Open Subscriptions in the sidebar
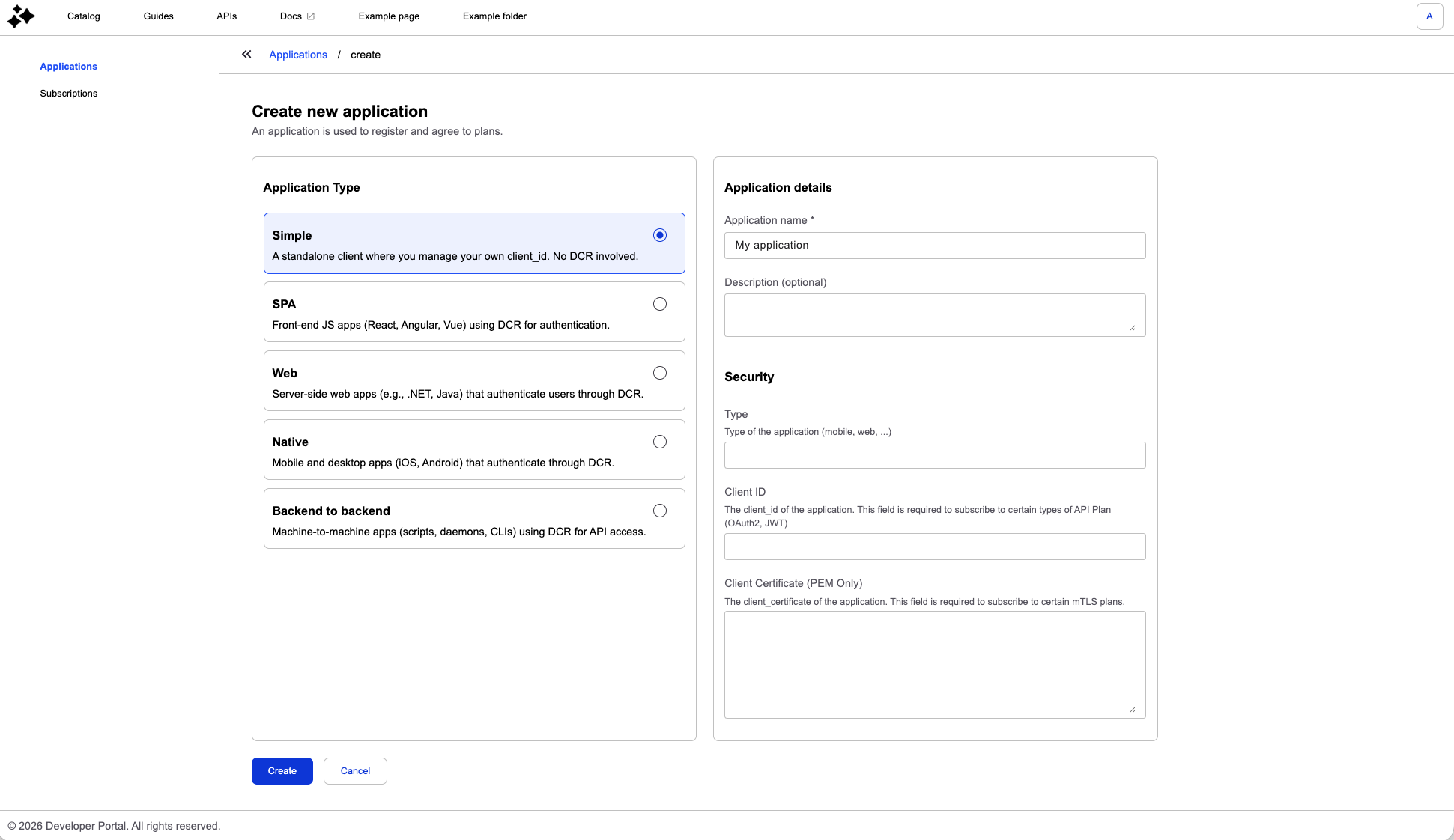1454x840 pixels. click(x=68, y=94)
